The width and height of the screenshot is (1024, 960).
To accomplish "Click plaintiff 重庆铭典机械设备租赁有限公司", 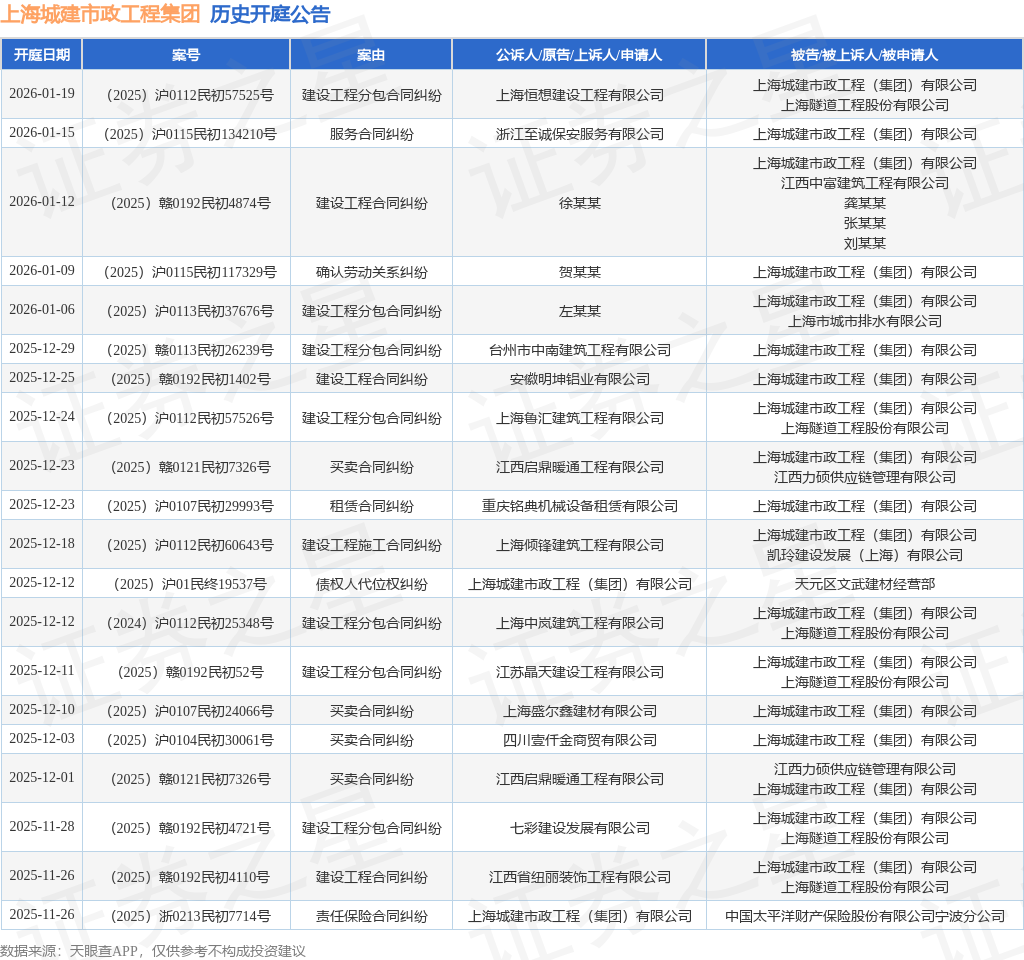I will point(579,507).
